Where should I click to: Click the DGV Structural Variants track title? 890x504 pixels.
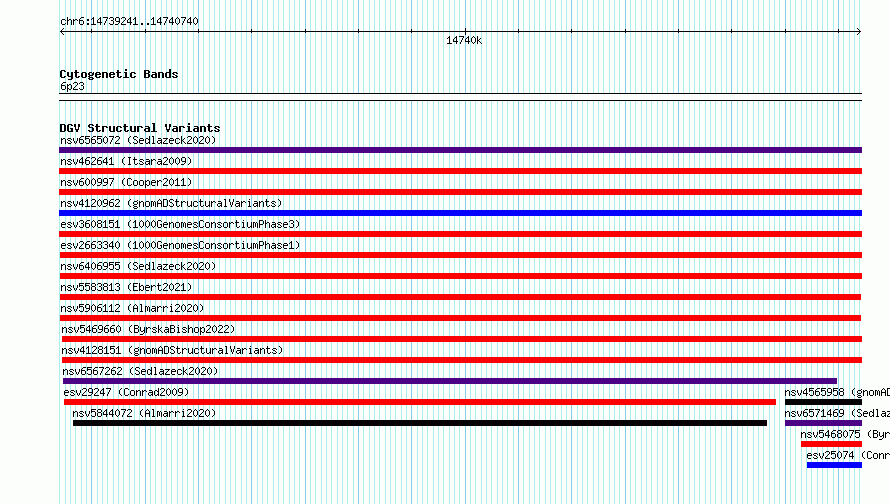click(x=140, y=128)
